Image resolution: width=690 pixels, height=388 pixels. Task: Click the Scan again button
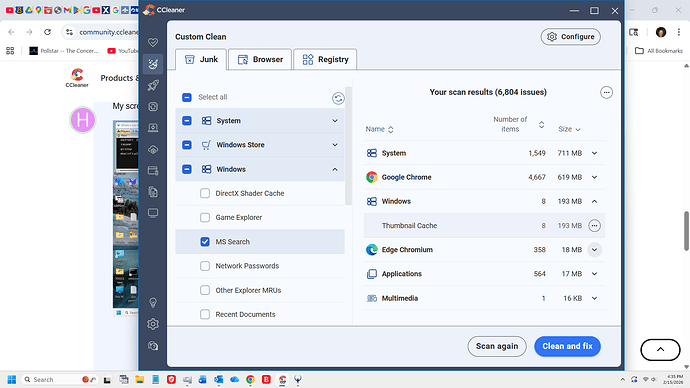[497, 346]
